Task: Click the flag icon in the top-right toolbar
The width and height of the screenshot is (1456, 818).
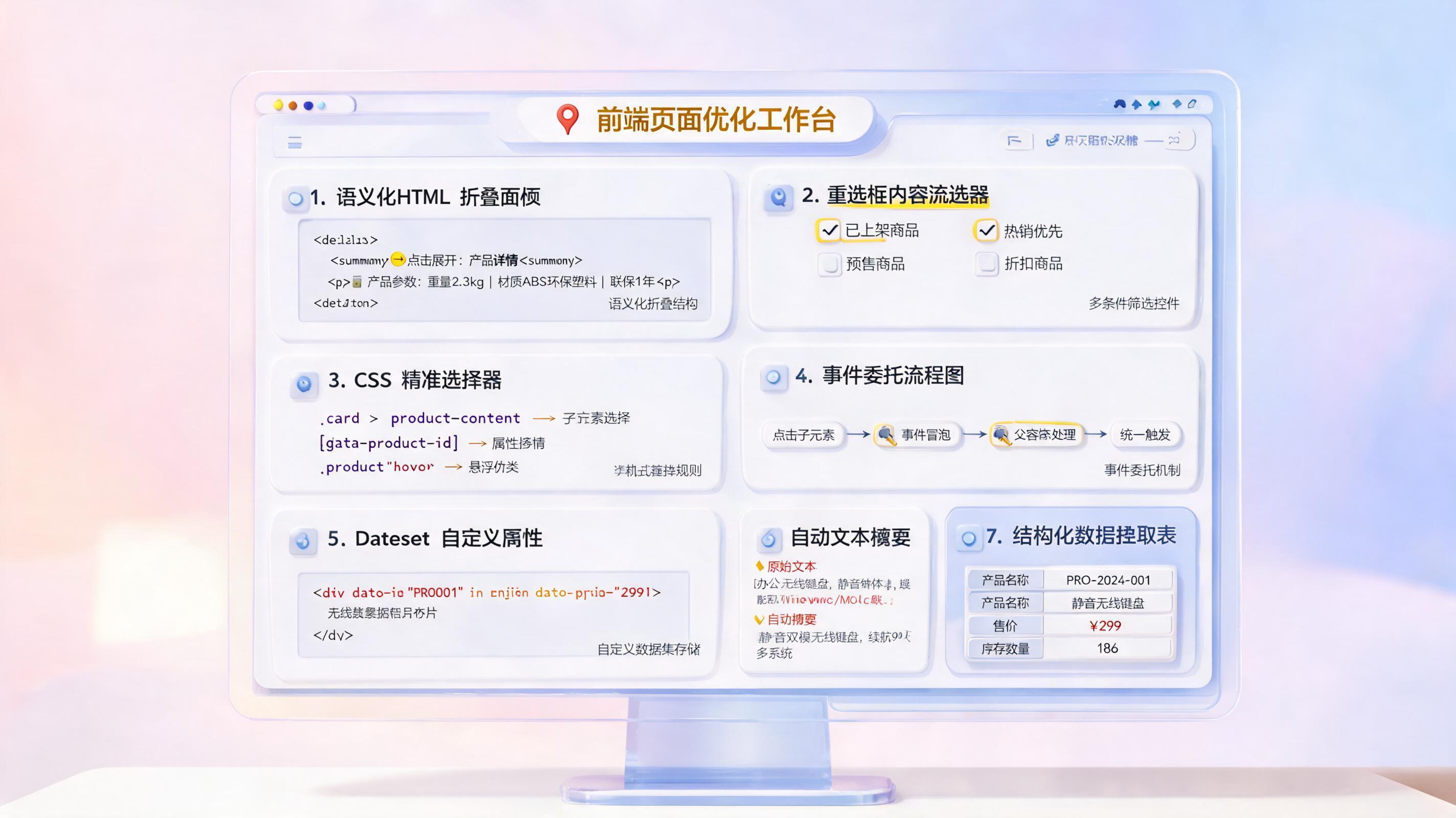Action: 1015,140
